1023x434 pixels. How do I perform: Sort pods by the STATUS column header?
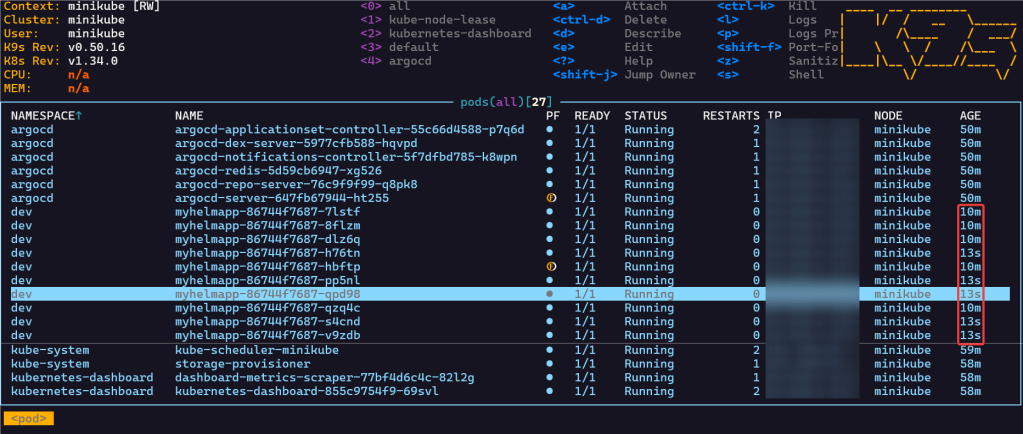click(646, 117)
